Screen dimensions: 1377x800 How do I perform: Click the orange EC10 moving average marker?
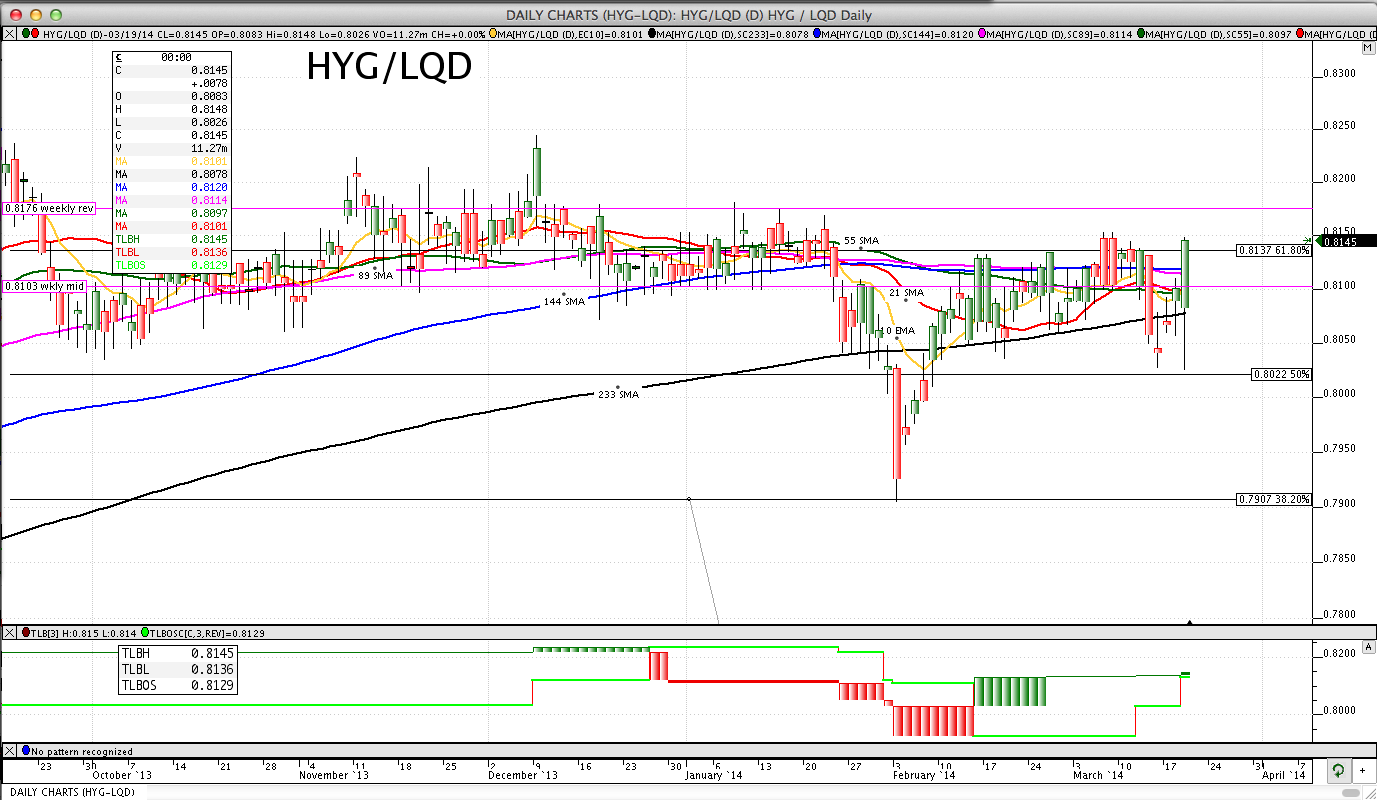494,34
